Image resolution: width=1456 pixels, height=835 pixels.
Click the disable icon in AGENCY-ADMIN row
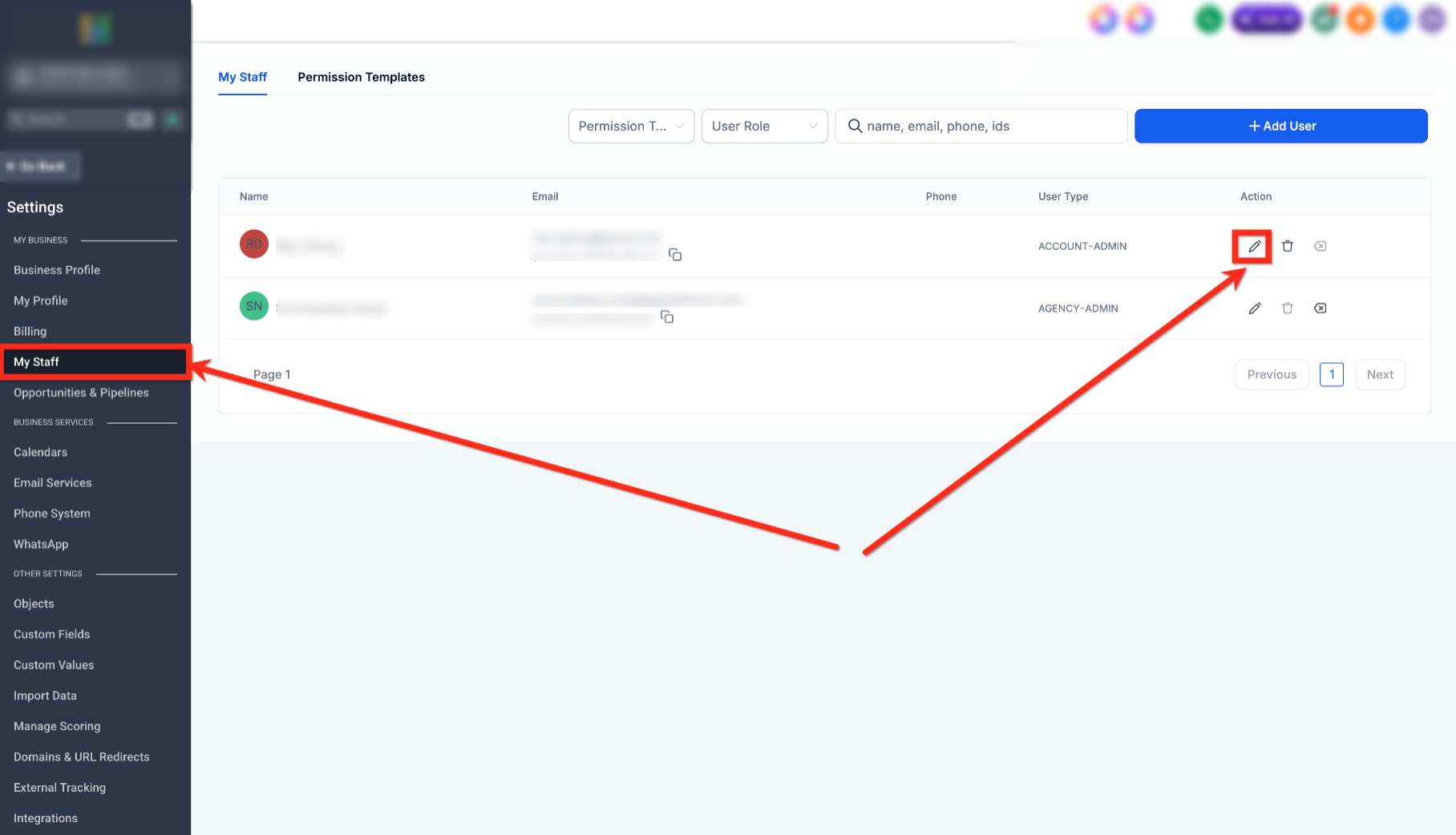1320,308
